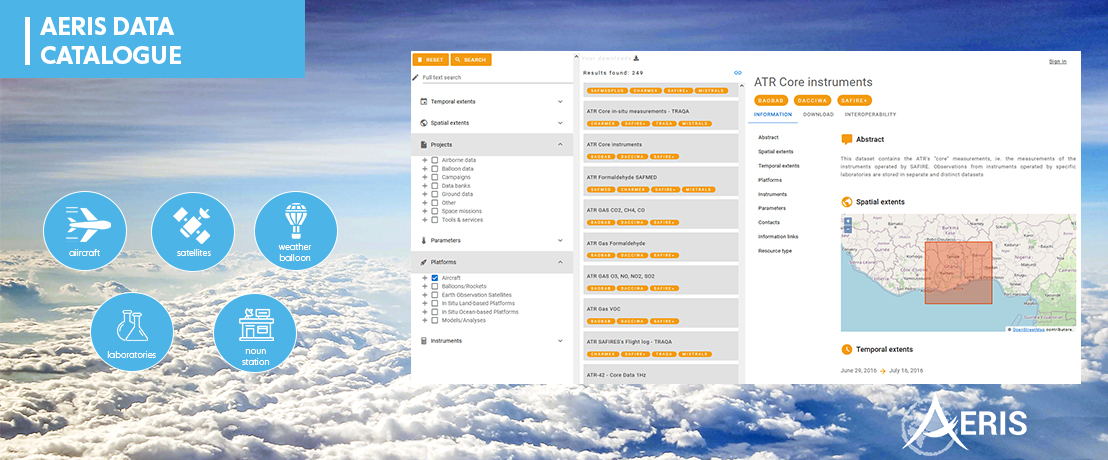Tick the Ground data checkbox
This screenshot has width=1108, height=460.
point(435,194)
